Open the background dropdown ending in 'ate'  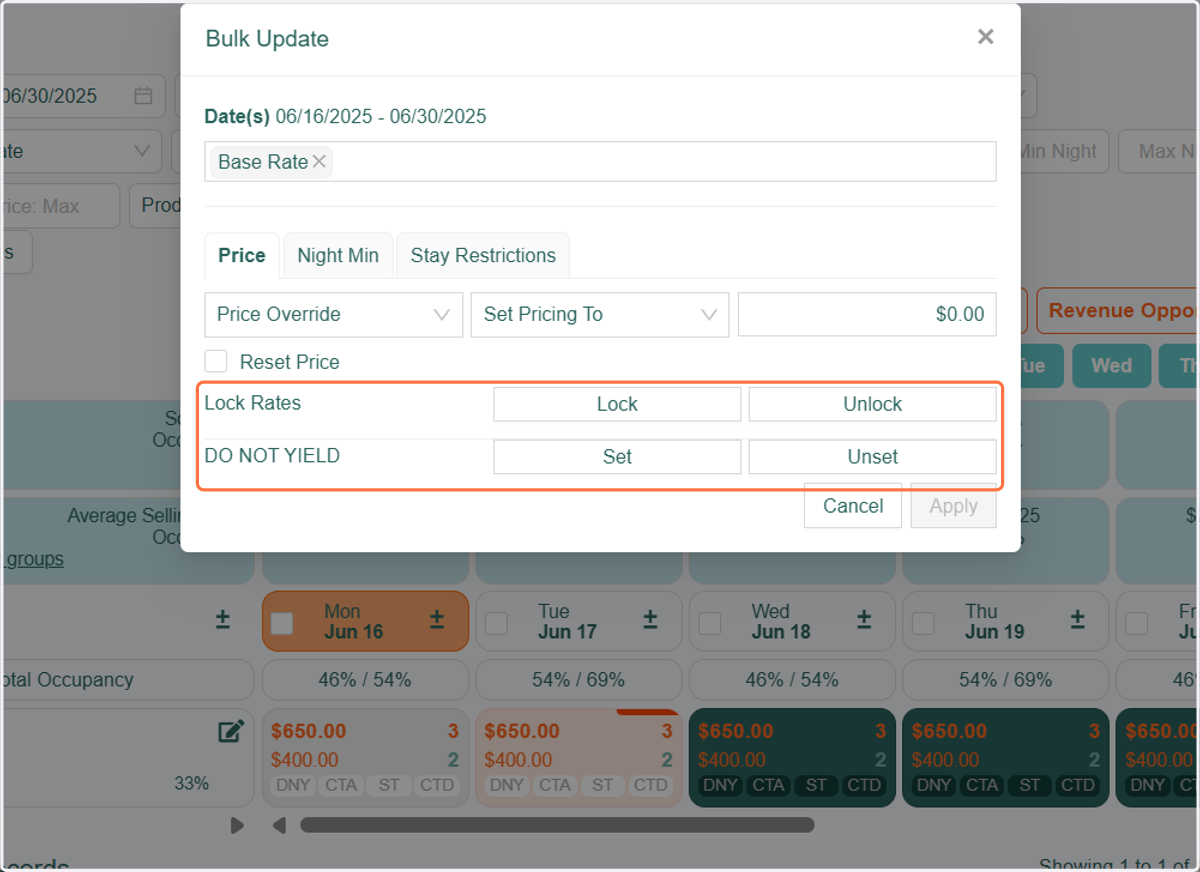pos(81,151)
